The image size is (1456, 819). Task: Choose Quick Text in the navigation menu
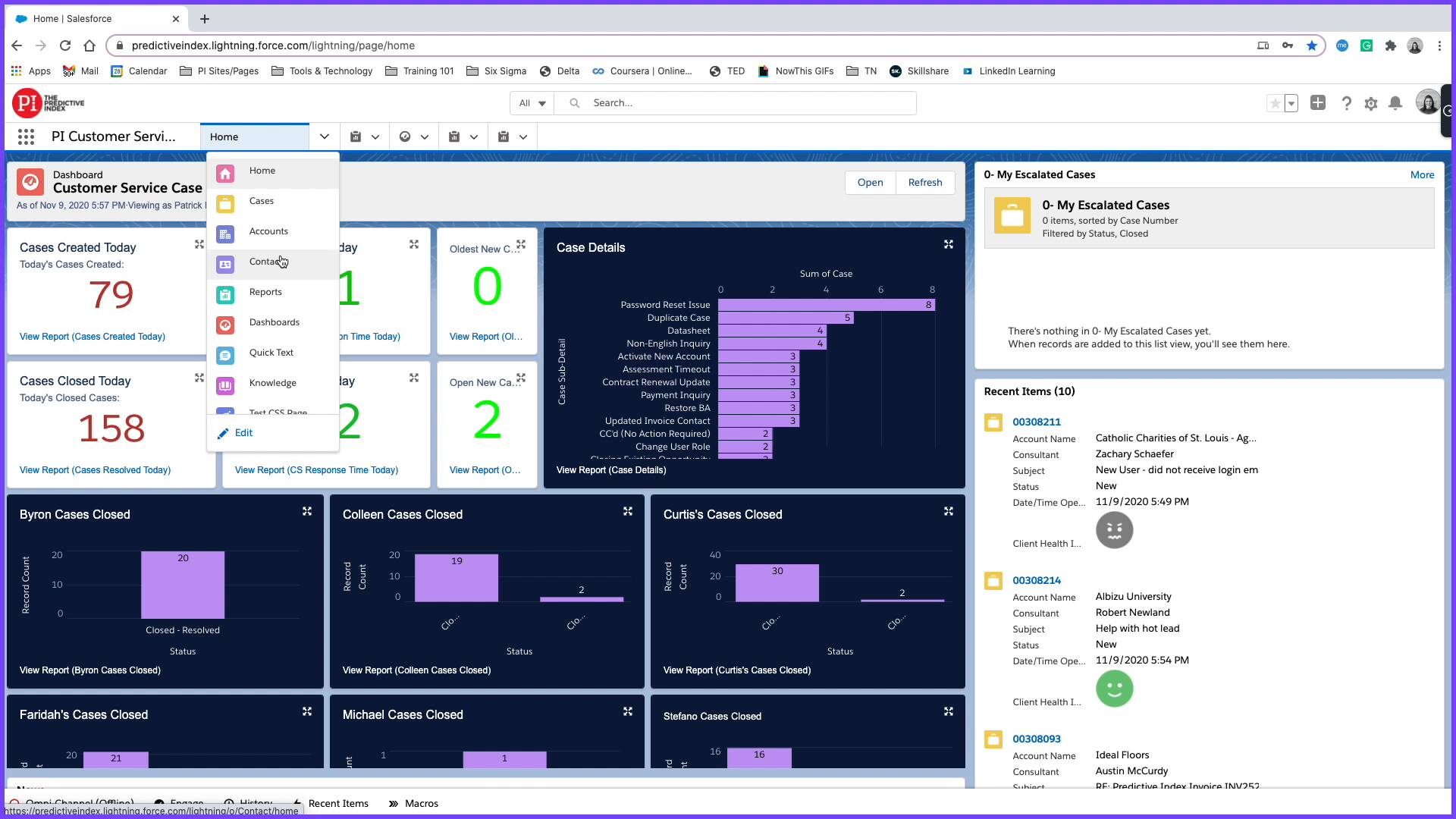(x=273, y=353)
